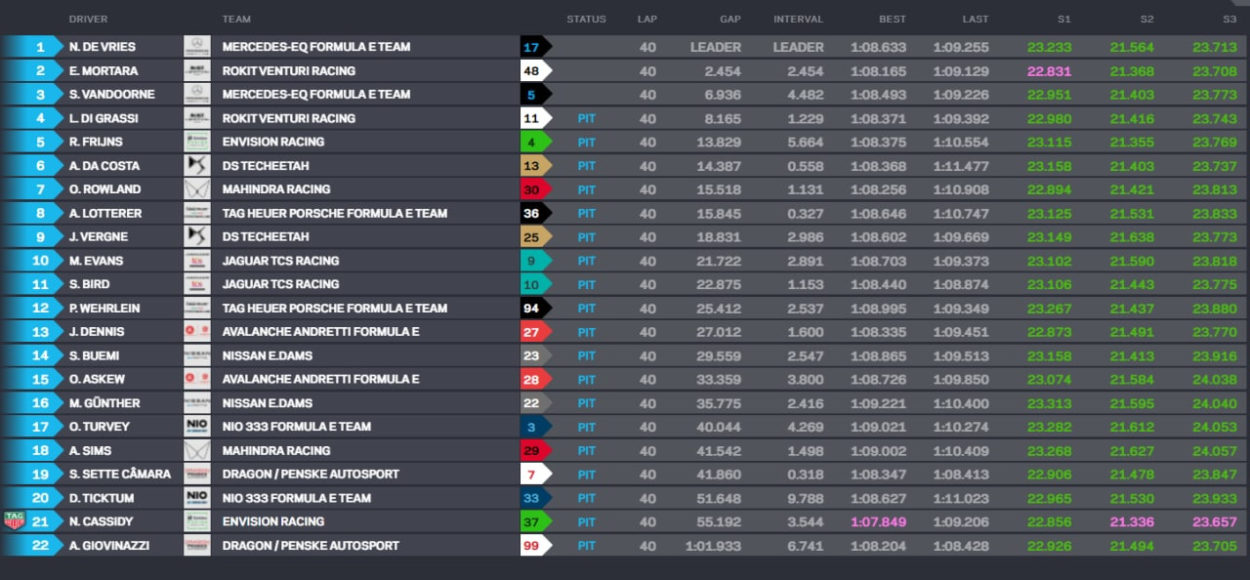Image resolution: width=1250 pixels, height=580 pixels.
Task: Click PIT status for L. Di Grassi
Action: click(586, 118)
